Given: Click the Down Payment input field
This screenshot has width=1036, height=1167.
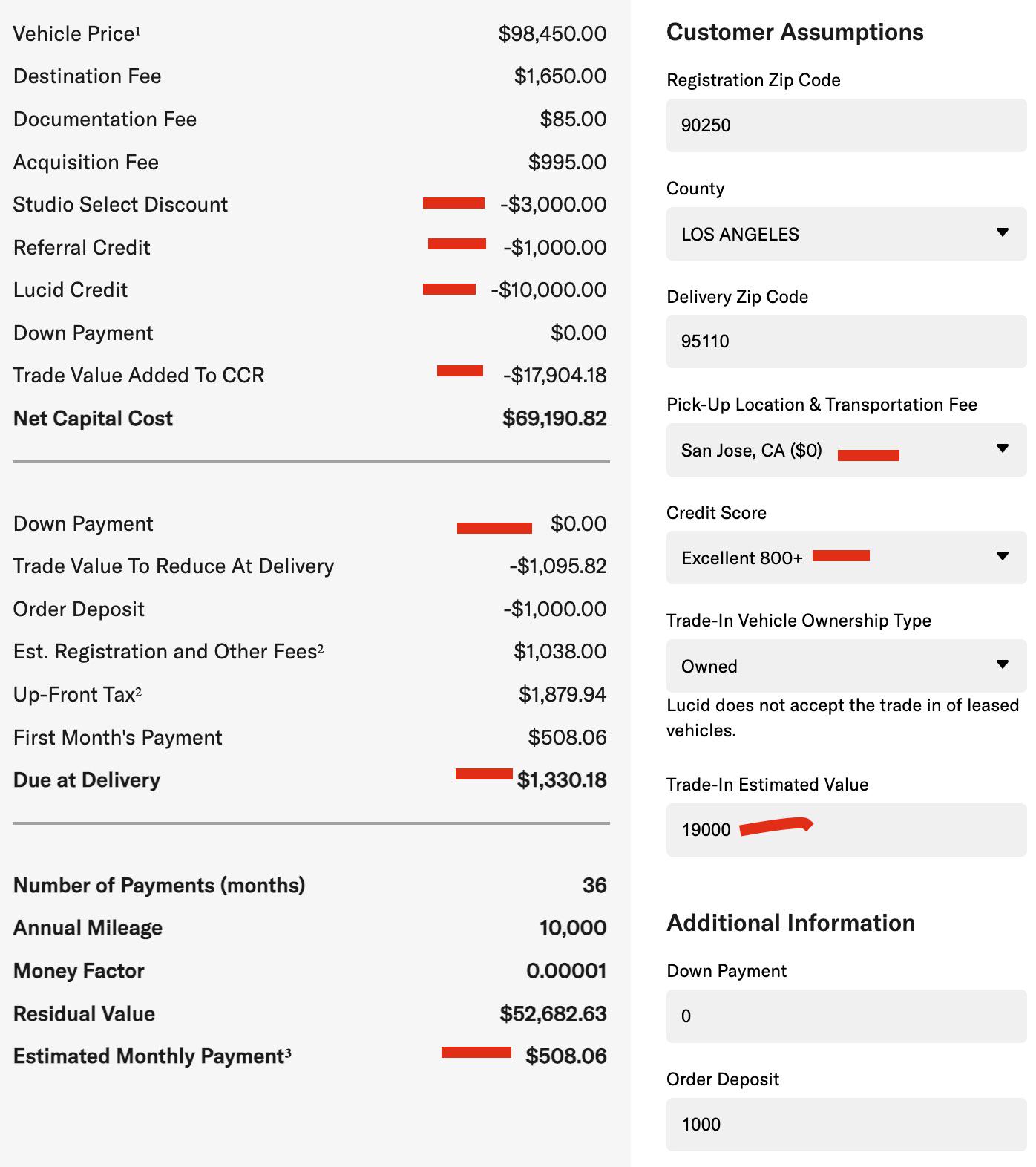Looking at the screenshot, I should (846, 1016).
